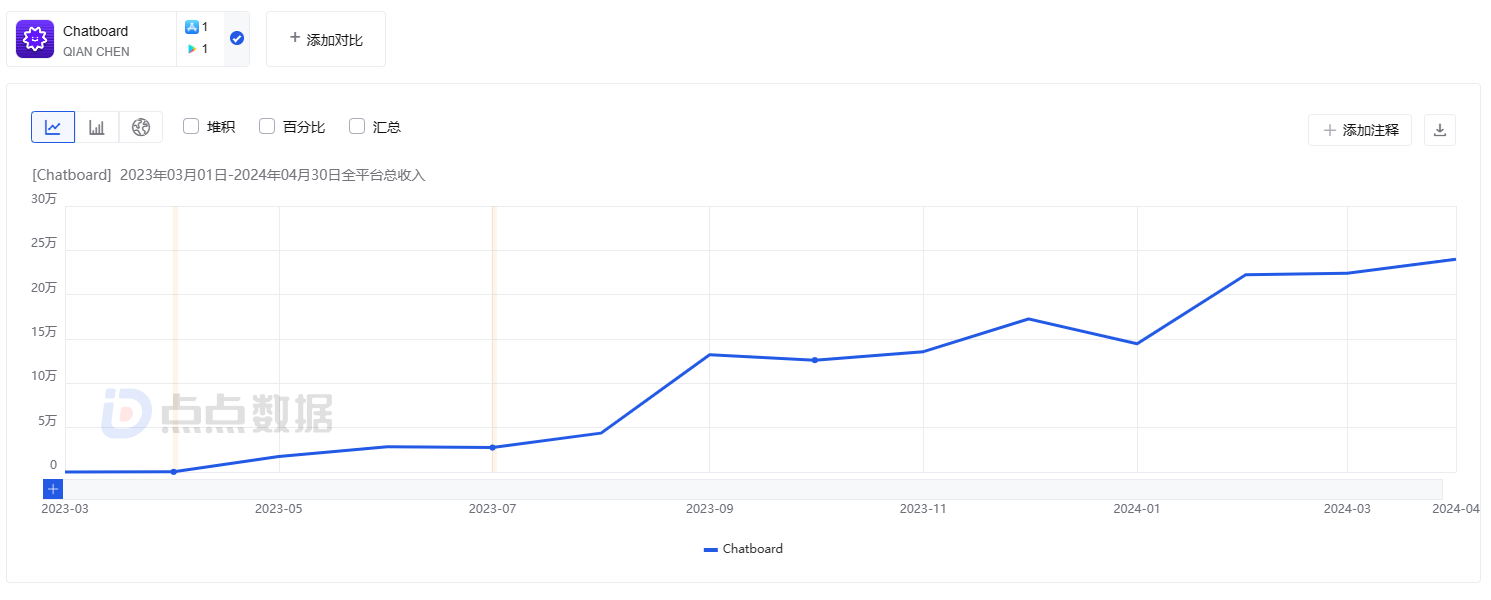The image size is (1491, 600).
Task: Enable the 堆积 checkbox
Action: 191,126
